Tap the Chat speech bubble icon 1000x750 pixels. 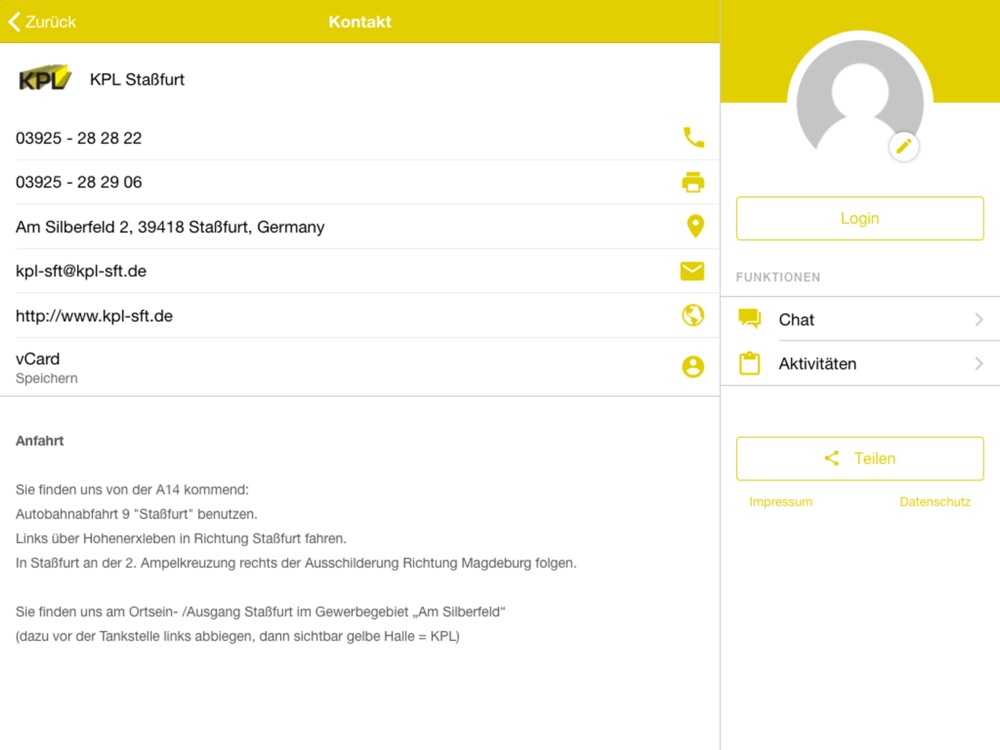(749, 318)
